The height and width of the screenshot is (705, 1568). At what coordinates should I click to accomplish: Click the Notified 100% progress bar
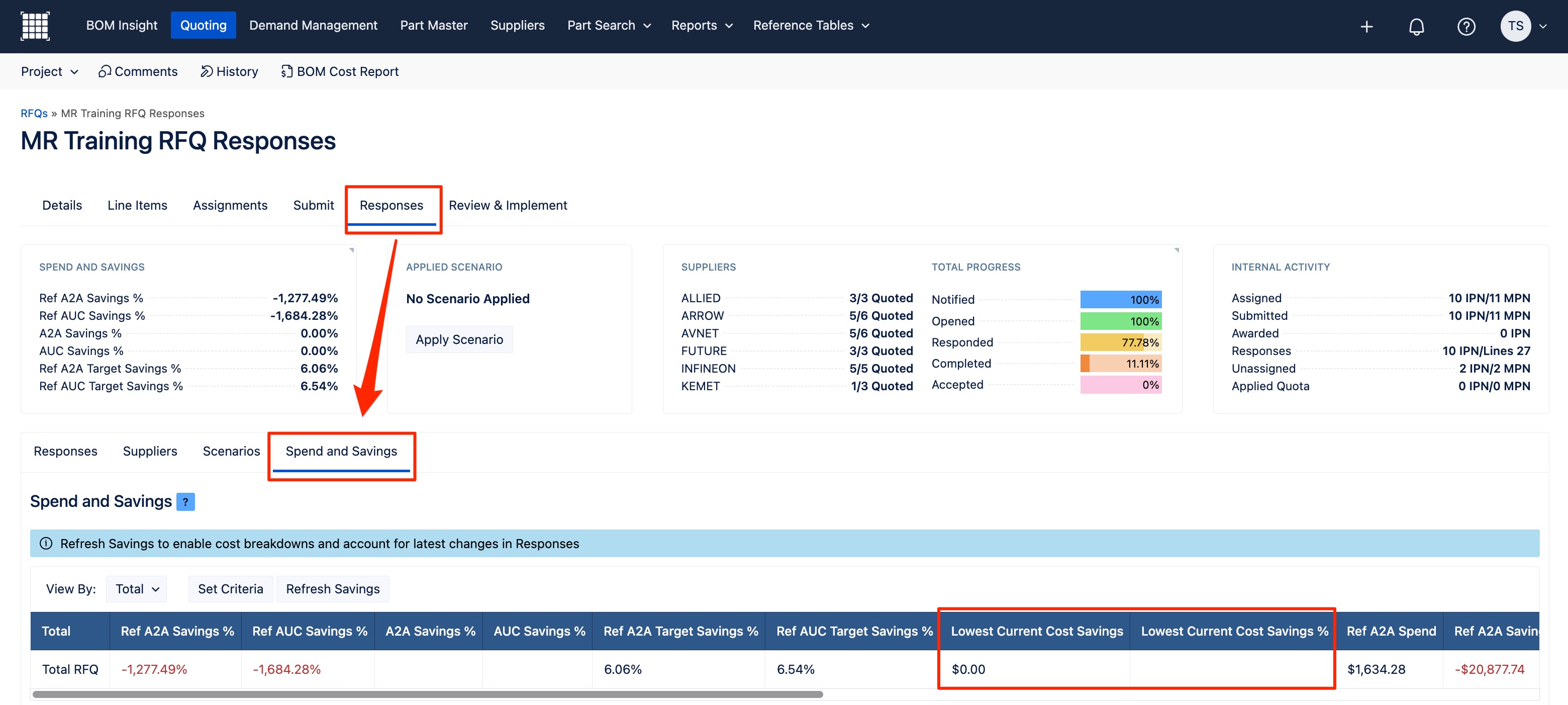(1121, 300)
